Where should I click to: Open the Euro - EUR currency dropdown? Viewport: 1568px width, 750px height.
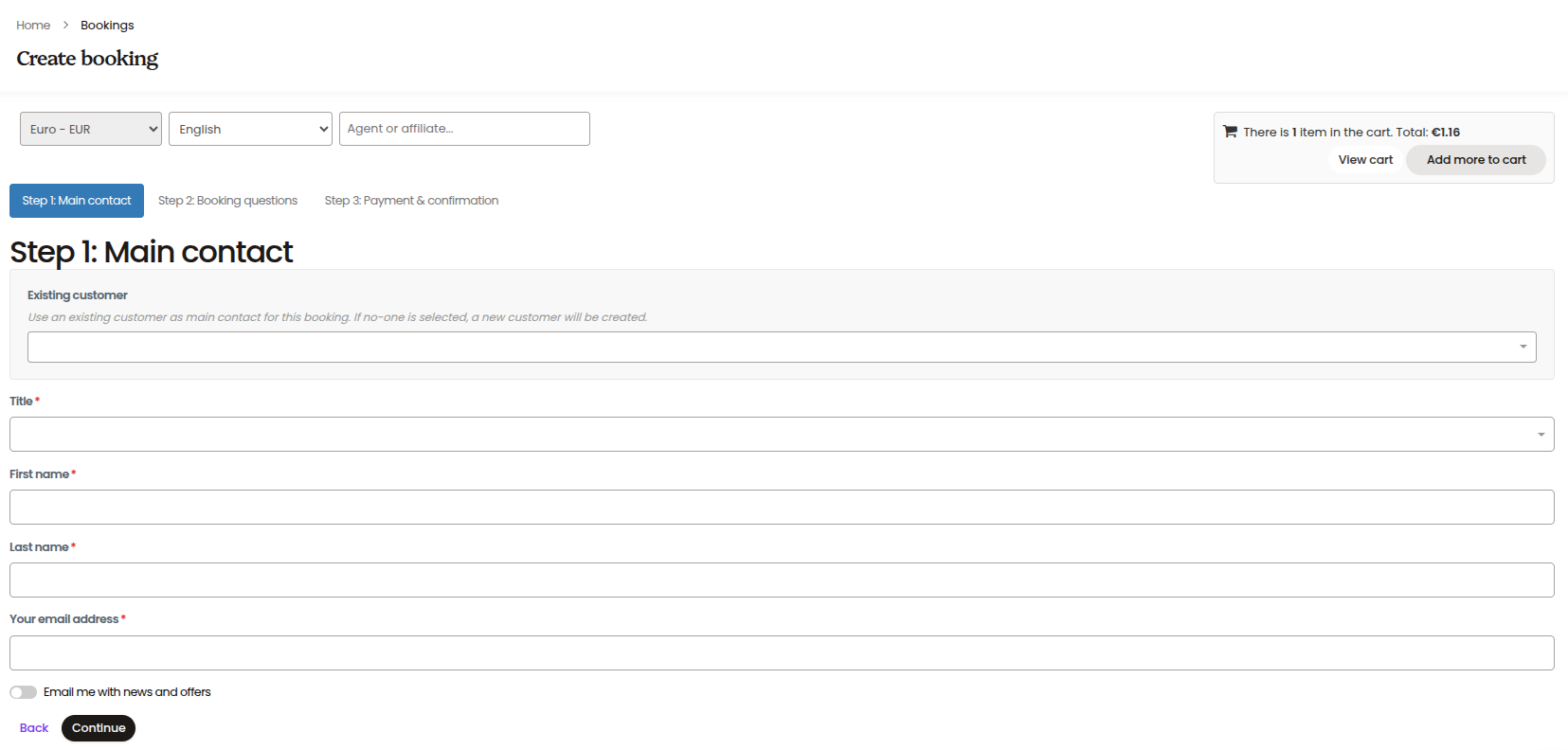click(91, 129)
